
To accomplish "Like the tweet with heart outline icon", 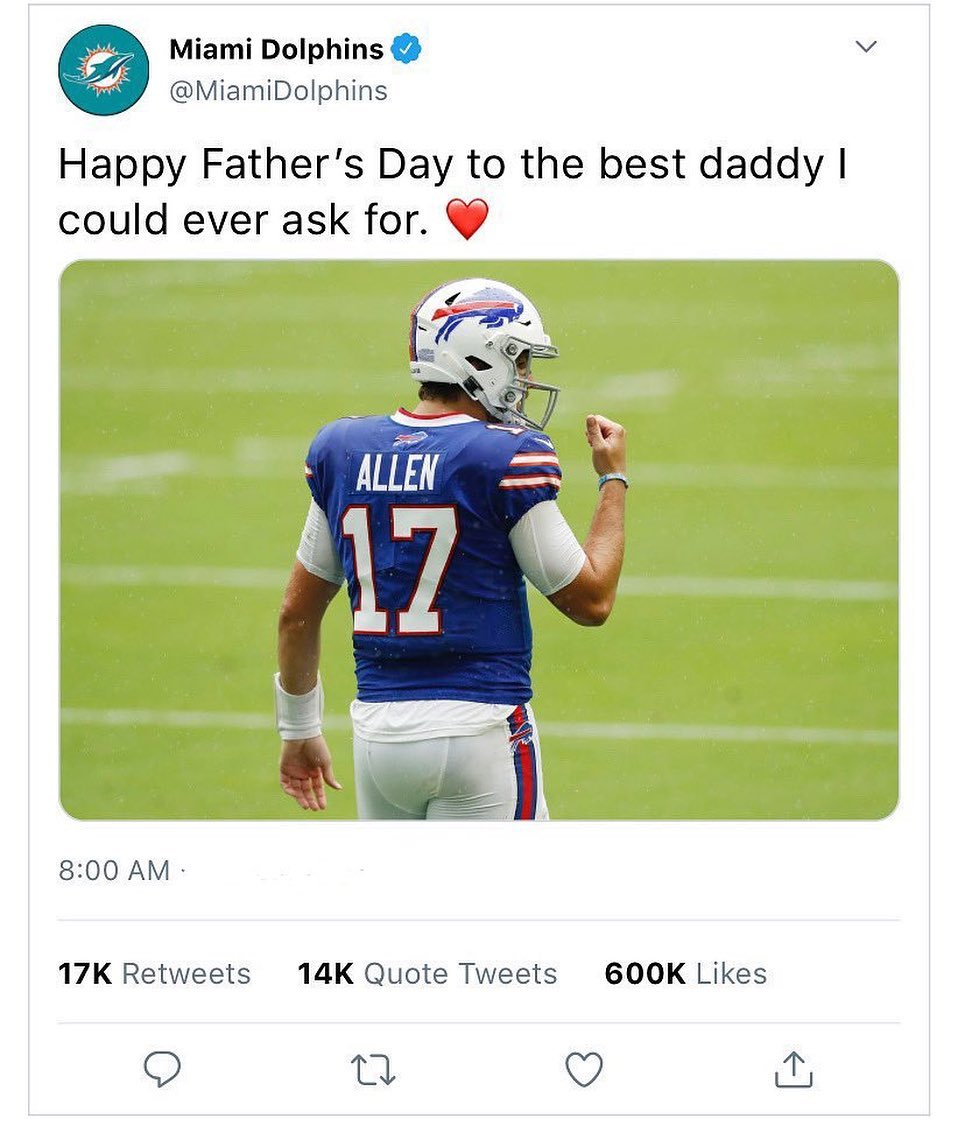I will (x=584, y=1070).
